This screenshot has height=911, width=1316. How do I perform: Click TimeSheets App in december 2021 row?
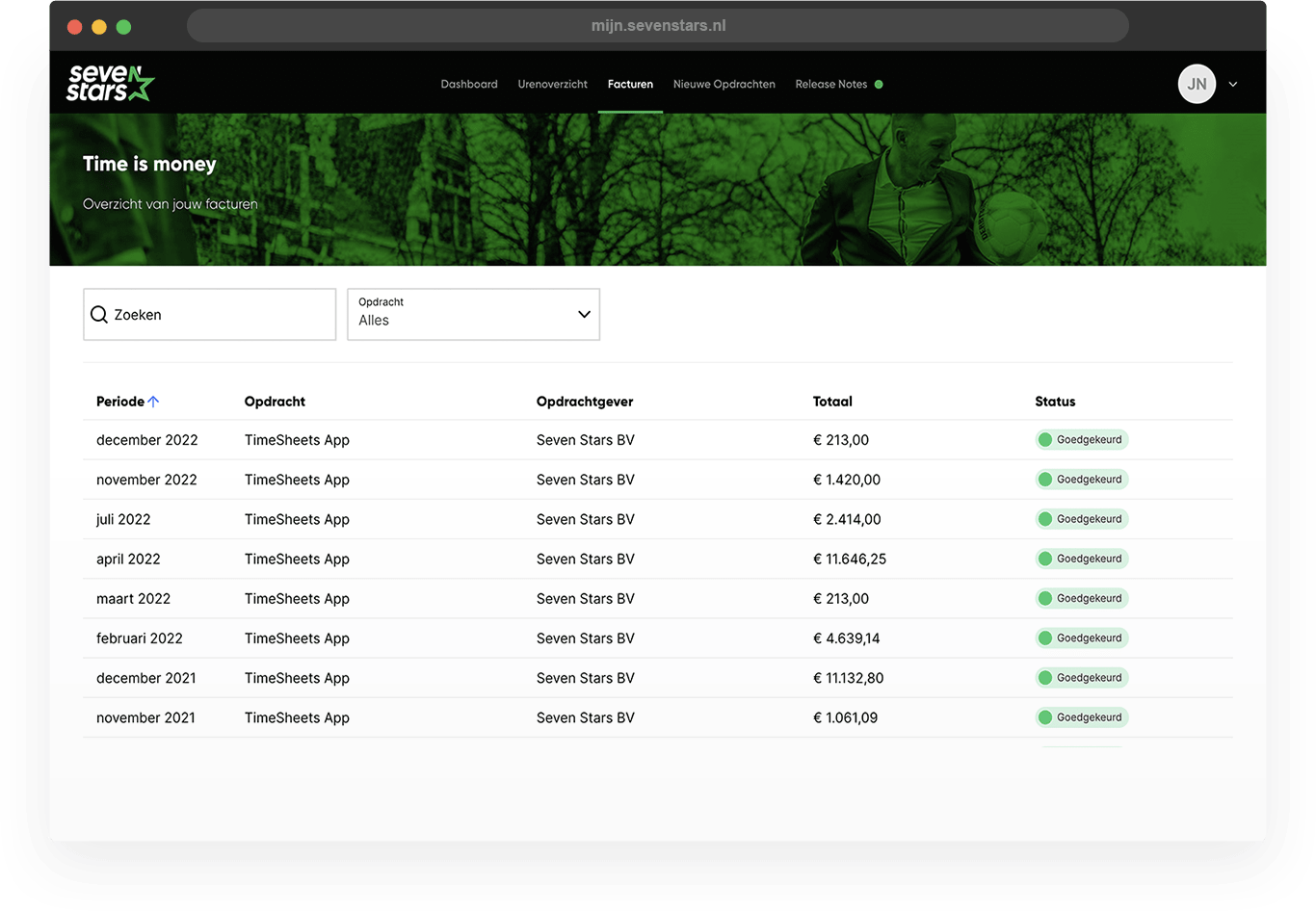[x=297, y=678]
